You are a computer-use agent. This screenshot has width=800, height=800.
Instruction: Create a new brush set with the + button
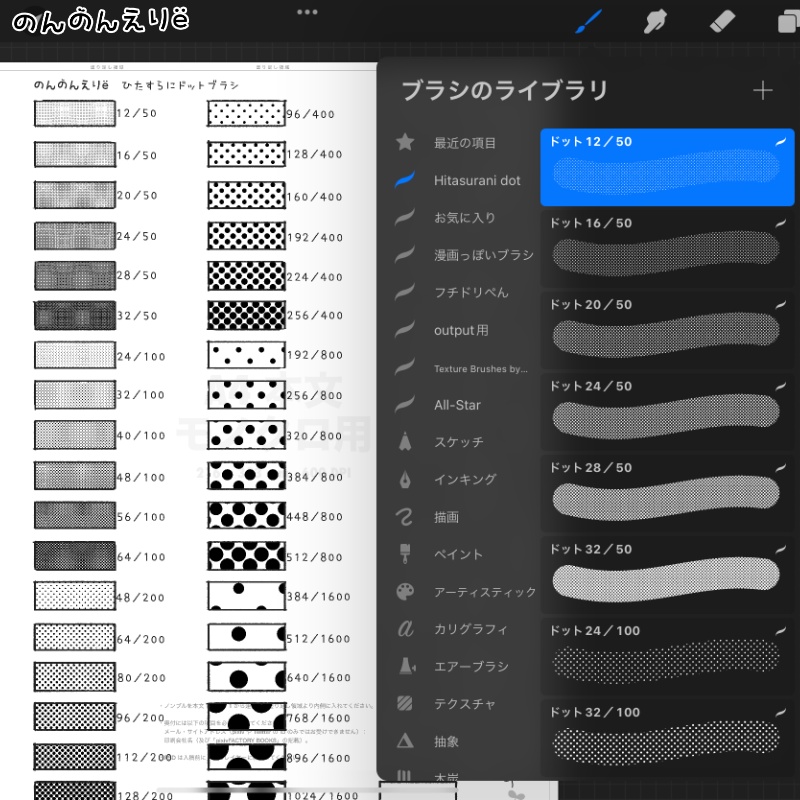tap(763, 90)
